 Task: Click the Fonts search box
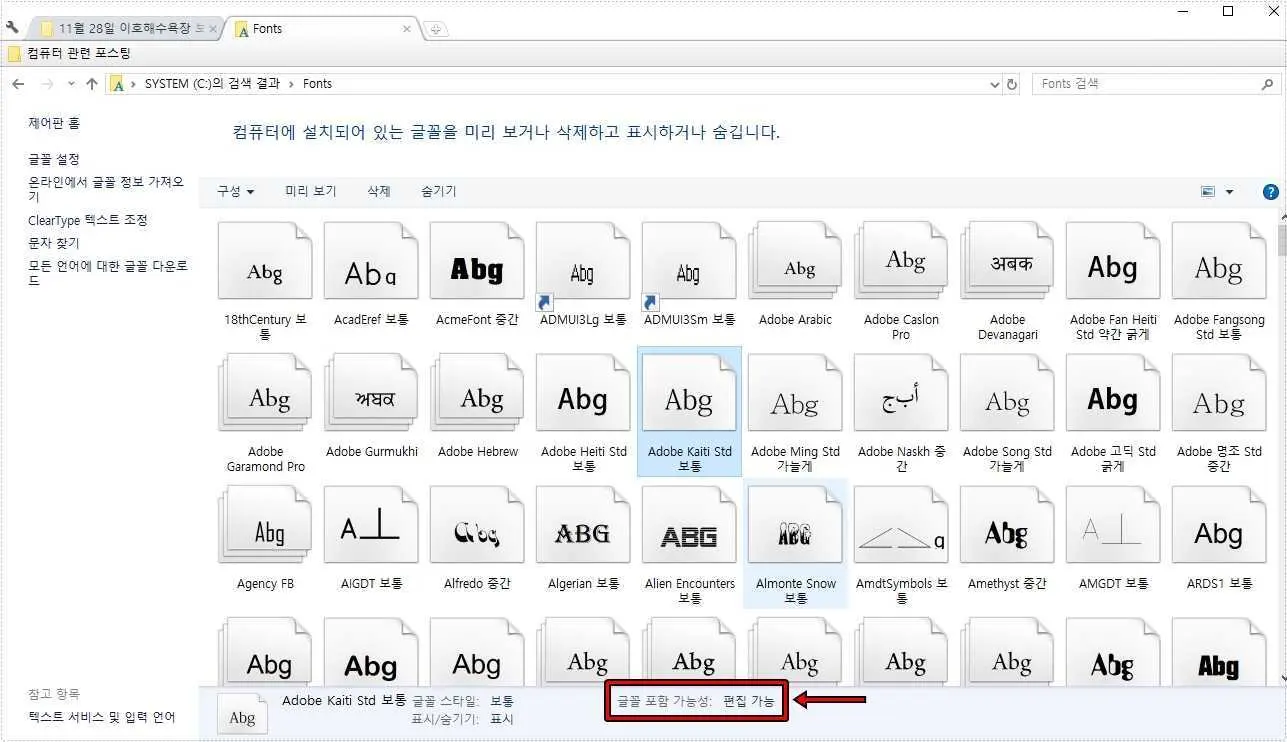coord(1158,84)
